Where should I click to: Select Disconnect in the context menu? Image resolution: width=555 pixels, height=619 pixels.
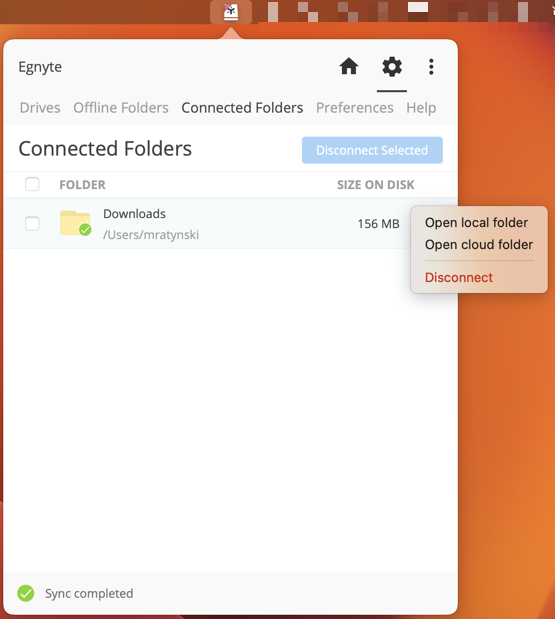pos(459,278)
